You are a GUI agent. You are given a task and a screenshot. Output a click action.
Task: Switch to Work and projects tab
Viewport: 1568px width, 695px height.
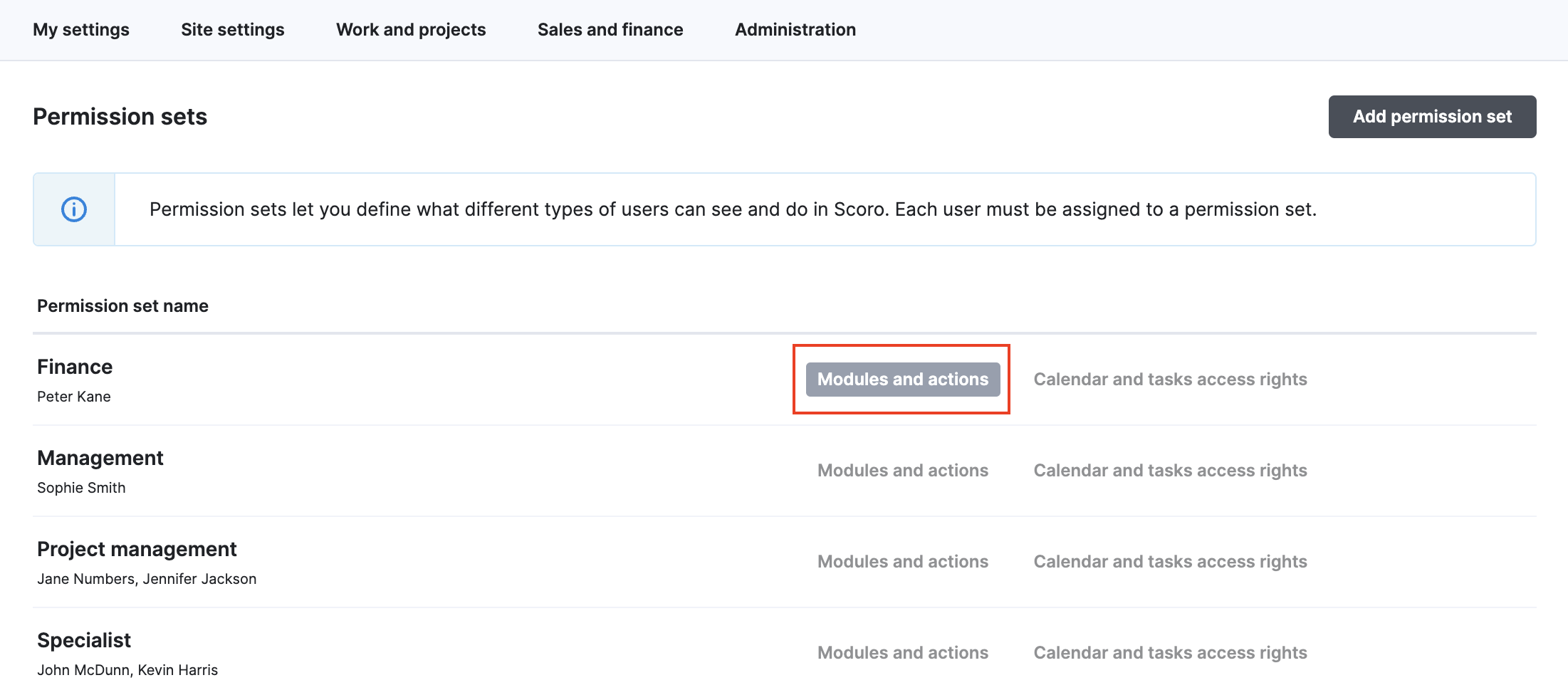click(411, 29)
